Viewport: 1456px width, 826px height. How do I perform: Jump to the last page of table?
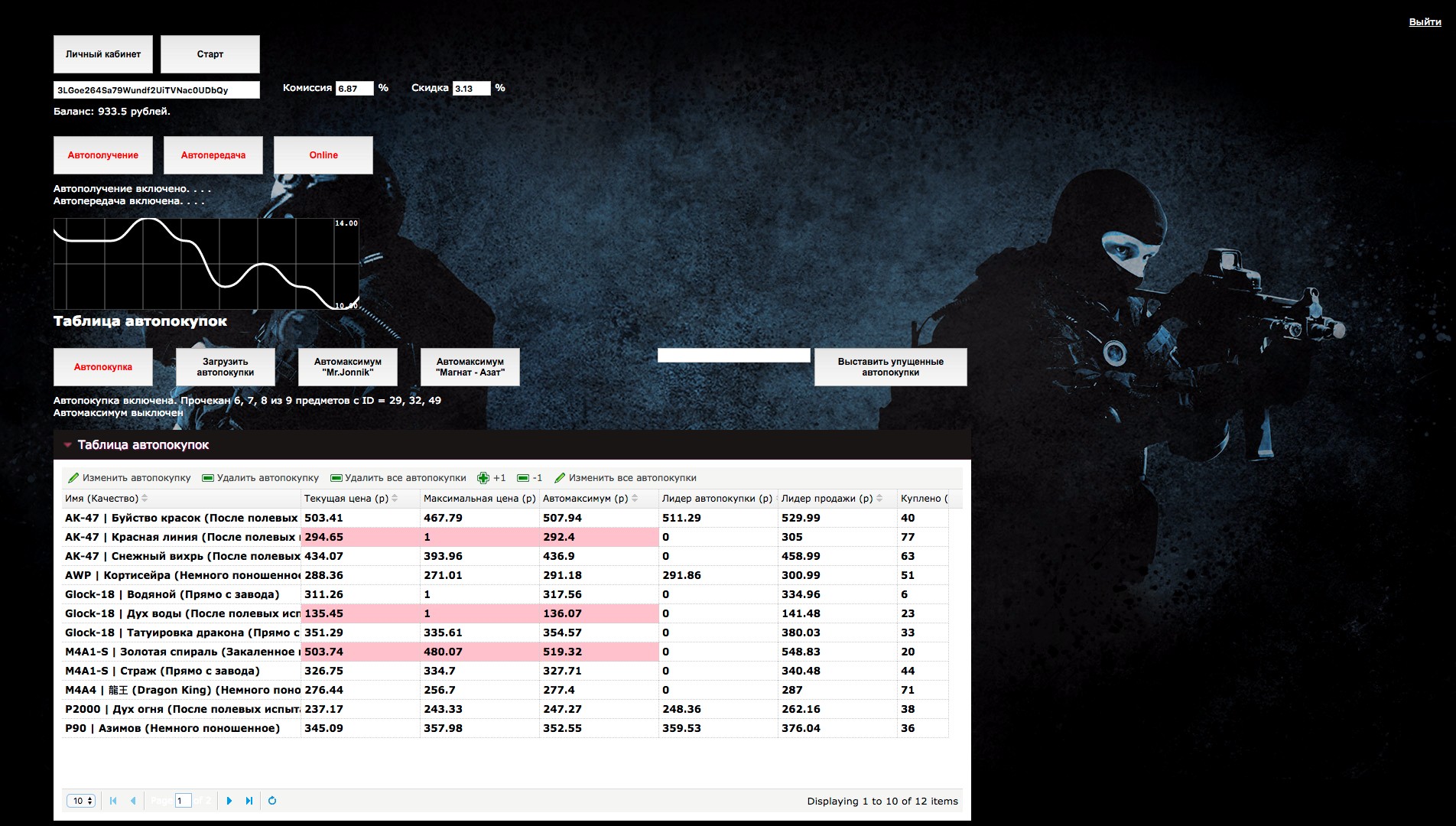(249, 801)
